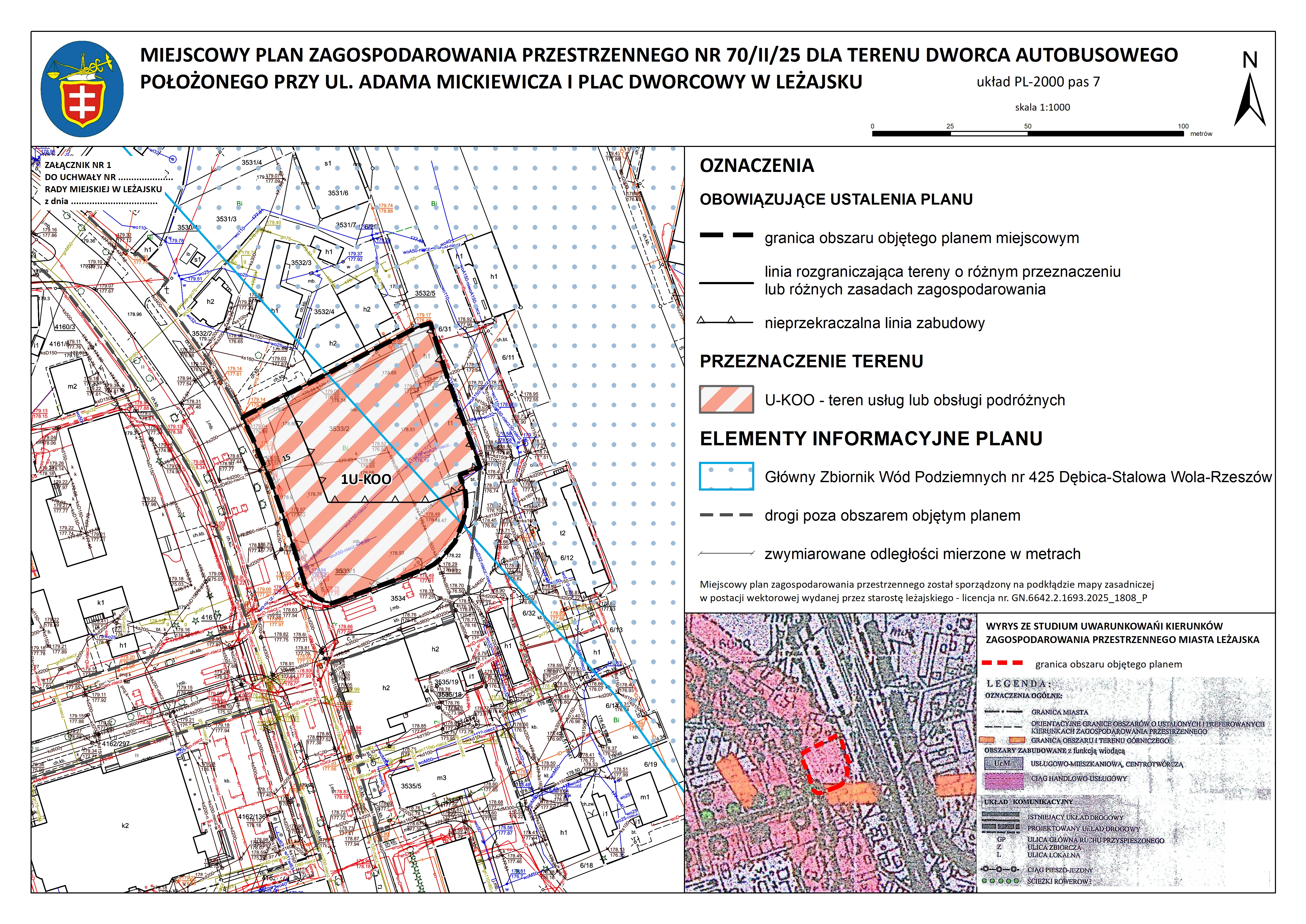Click the thin delimiting line legend symbol
This screenshot has height=924, width=1306.
(x=727, y=282)
